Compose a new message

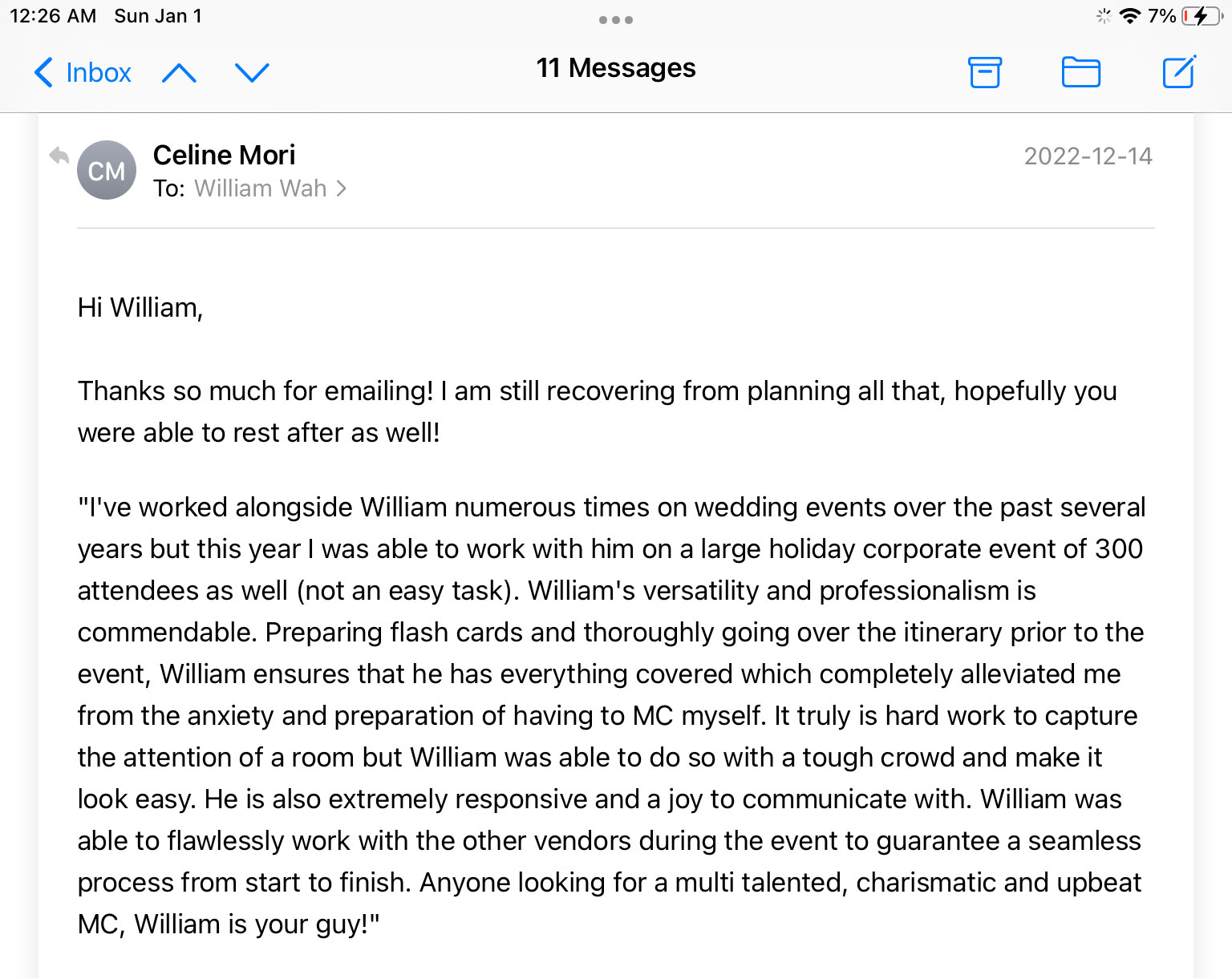coord(1179,72)
